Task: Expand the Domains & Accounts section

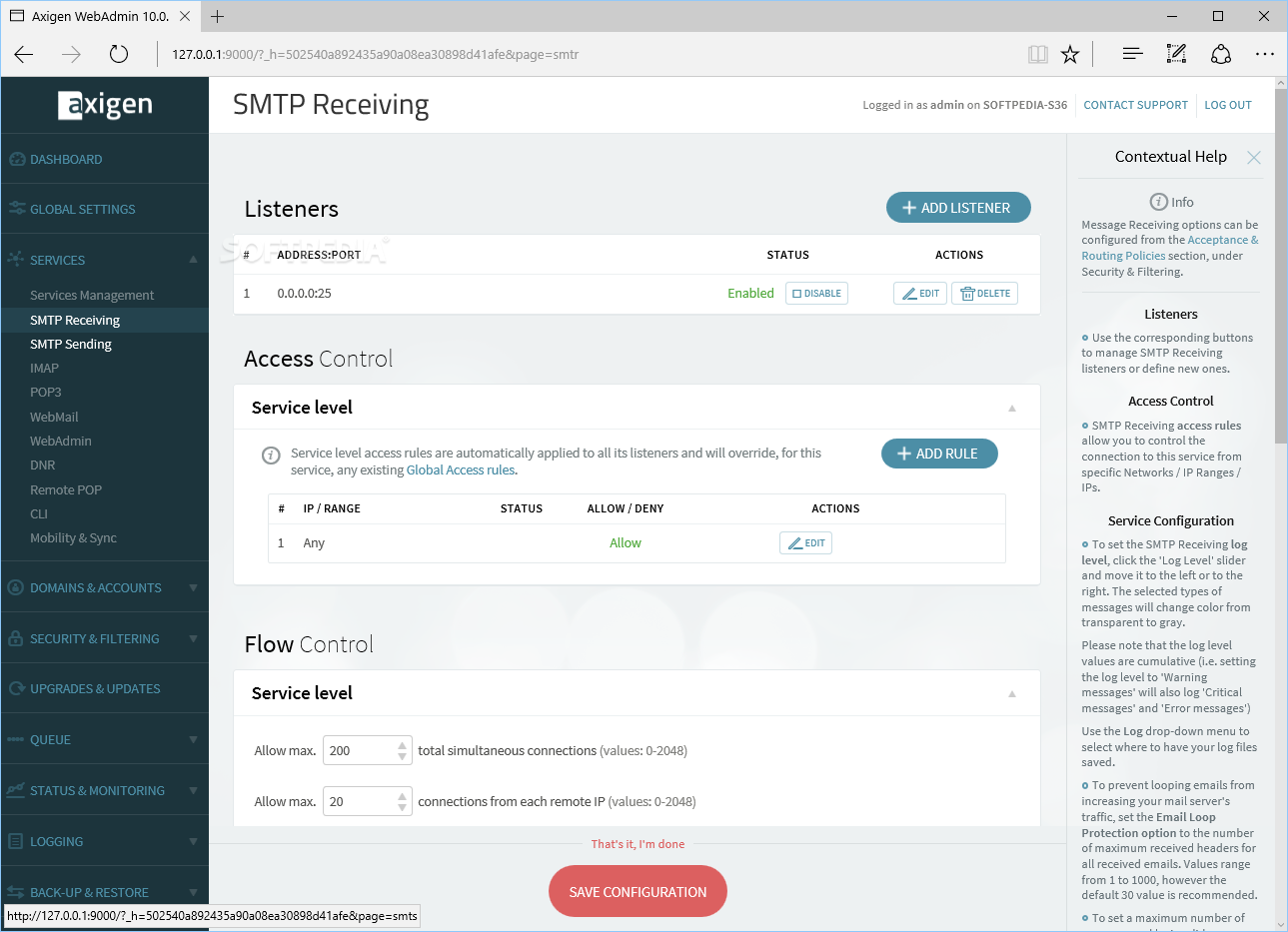Action: (x=193, y=587)
